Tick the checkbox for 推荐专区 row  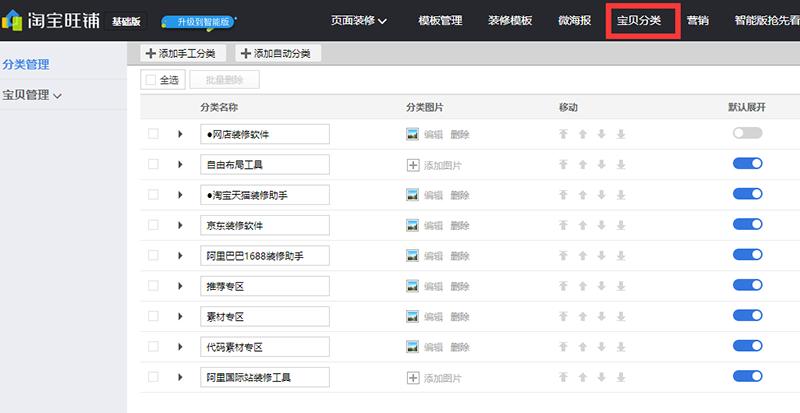153,286
